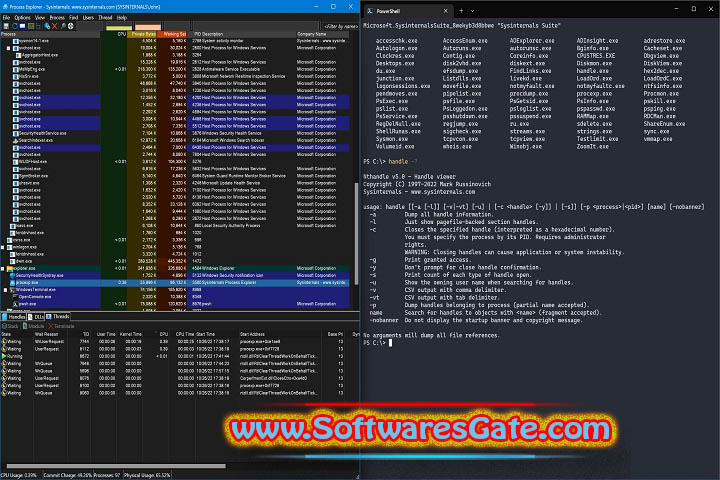
Task: Open the View menu
Action: tap(40, 17)
